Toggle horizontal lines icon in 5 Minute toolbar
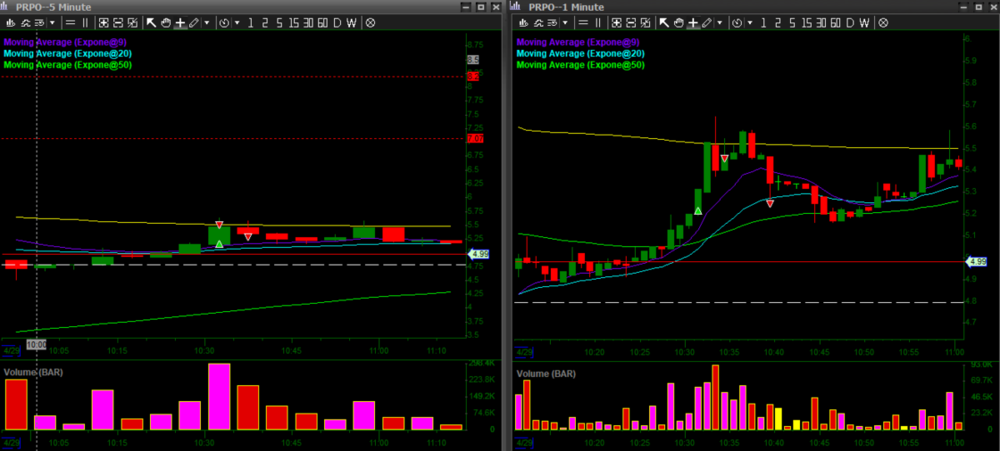The width and height of the screenshot is (1000, 451). pyautogui.click(x=68, y=22)
